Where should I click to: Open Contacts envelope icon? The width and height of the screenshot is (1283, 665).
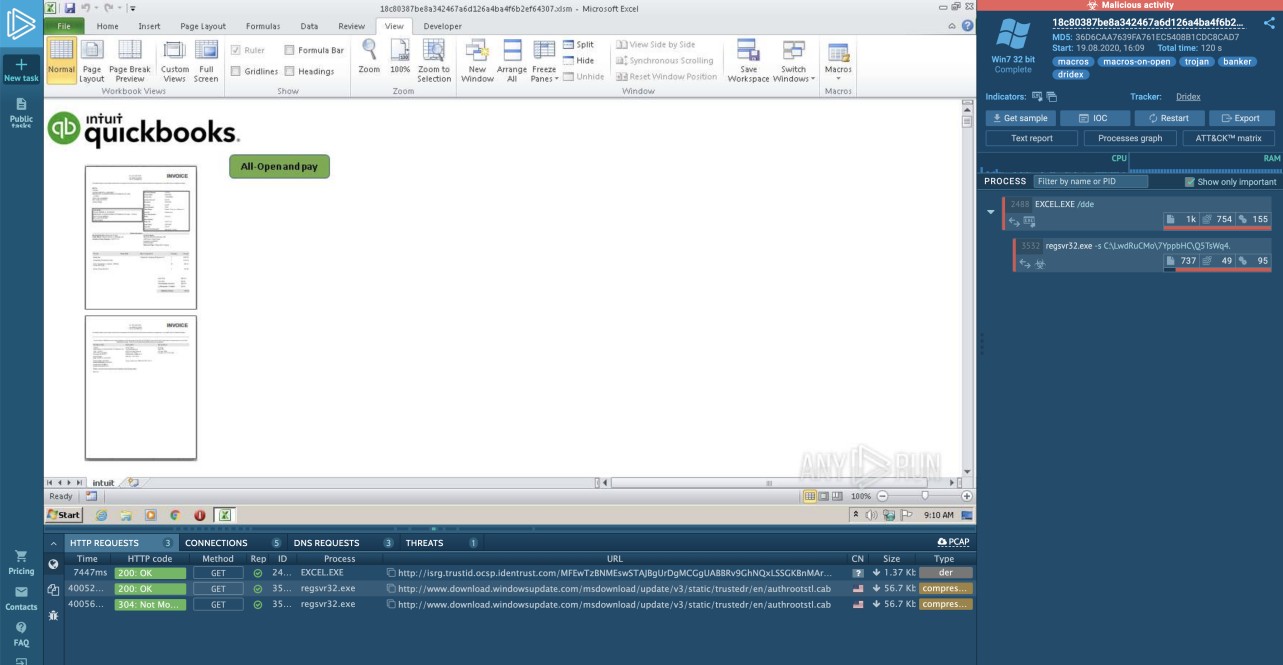tap(21, 598)
